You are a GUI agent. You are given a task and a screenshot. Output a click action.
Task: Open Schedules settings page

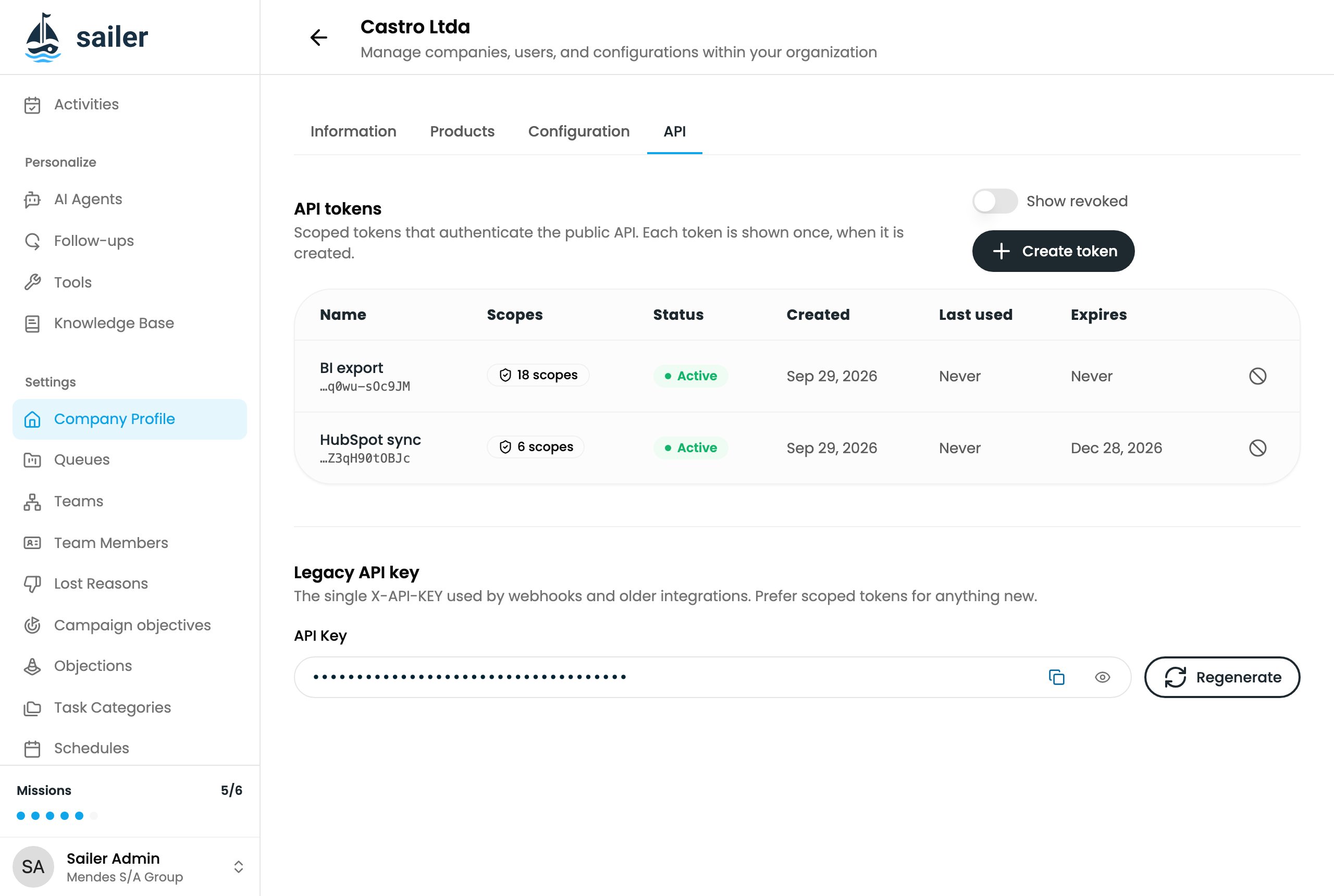129,748
